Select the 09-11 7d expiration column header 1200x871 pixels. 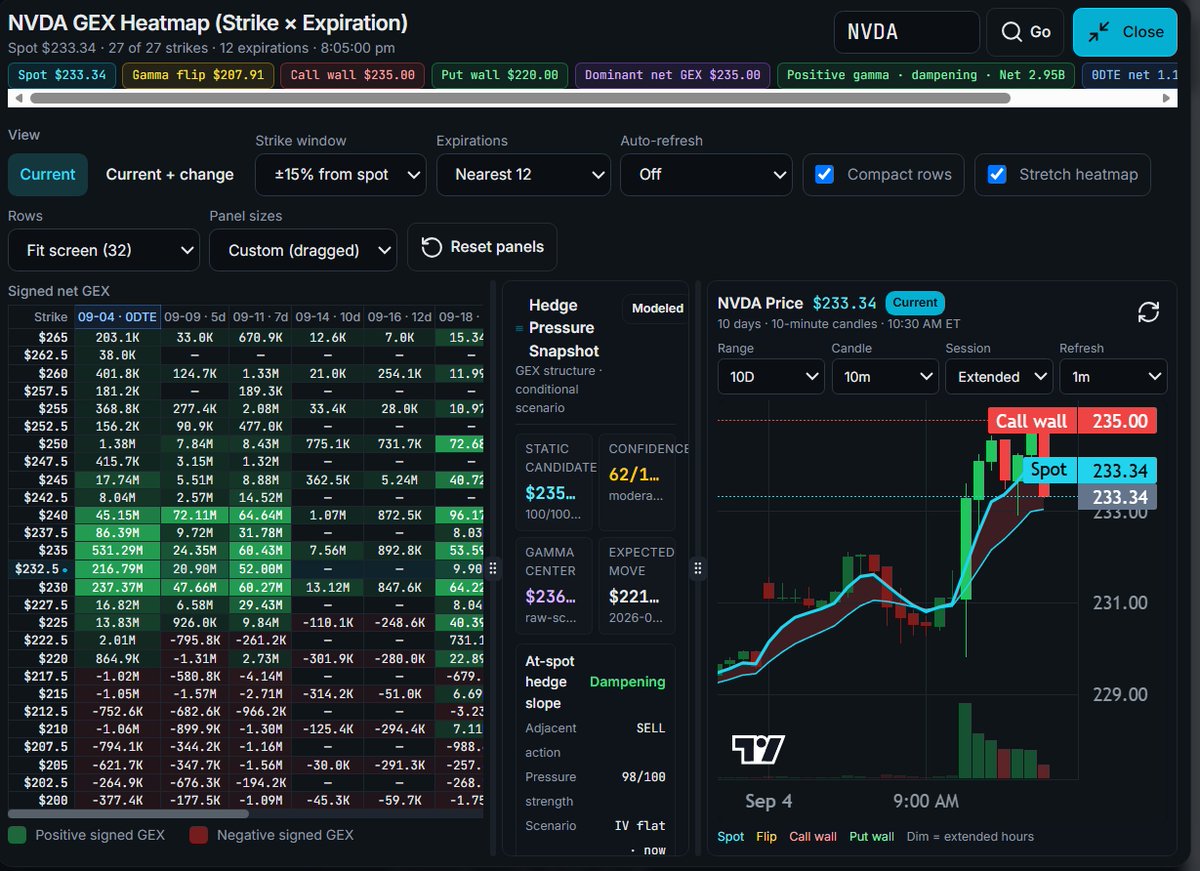[x=262, y=317]
